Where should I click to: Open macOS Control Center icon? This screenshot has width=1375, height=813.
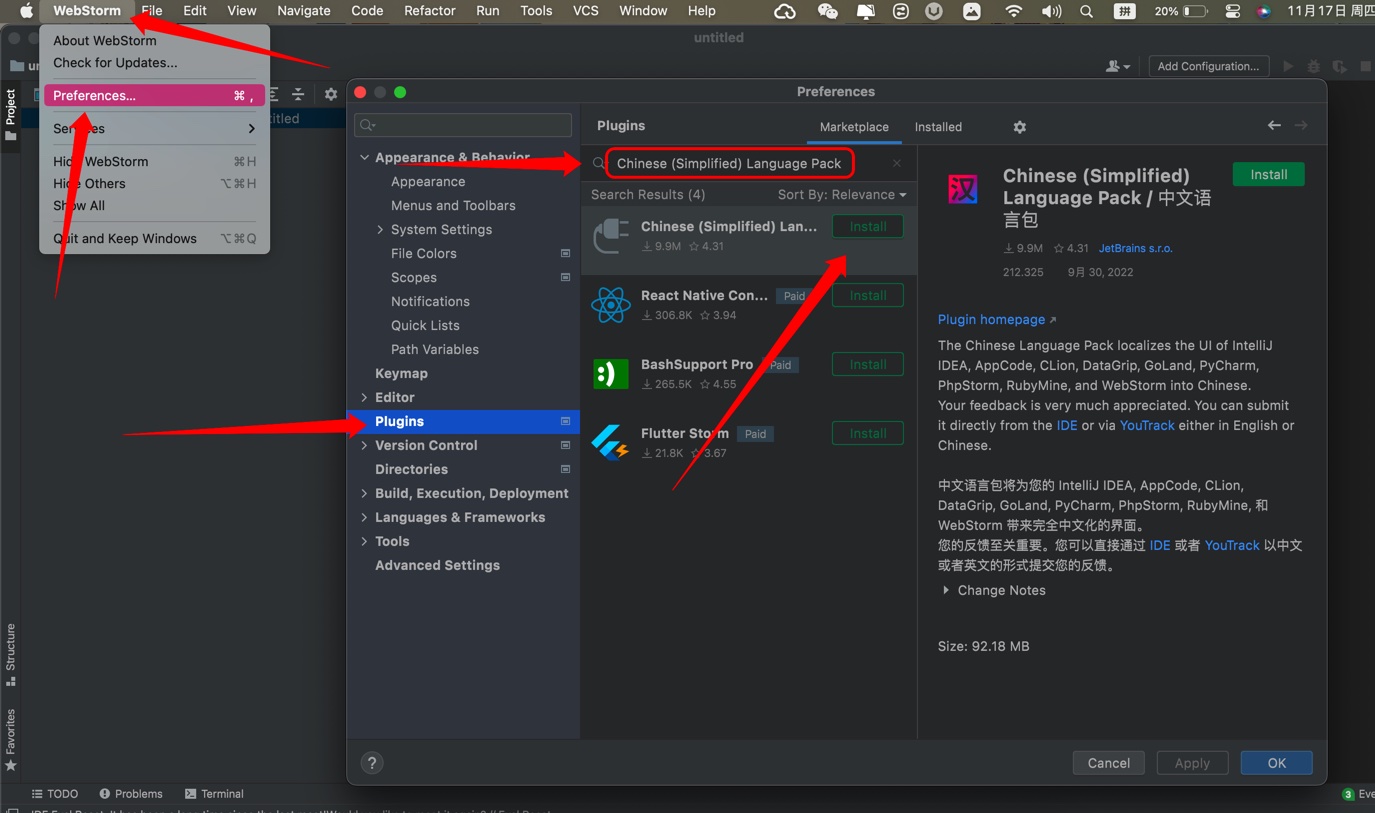click(1233, 11)
